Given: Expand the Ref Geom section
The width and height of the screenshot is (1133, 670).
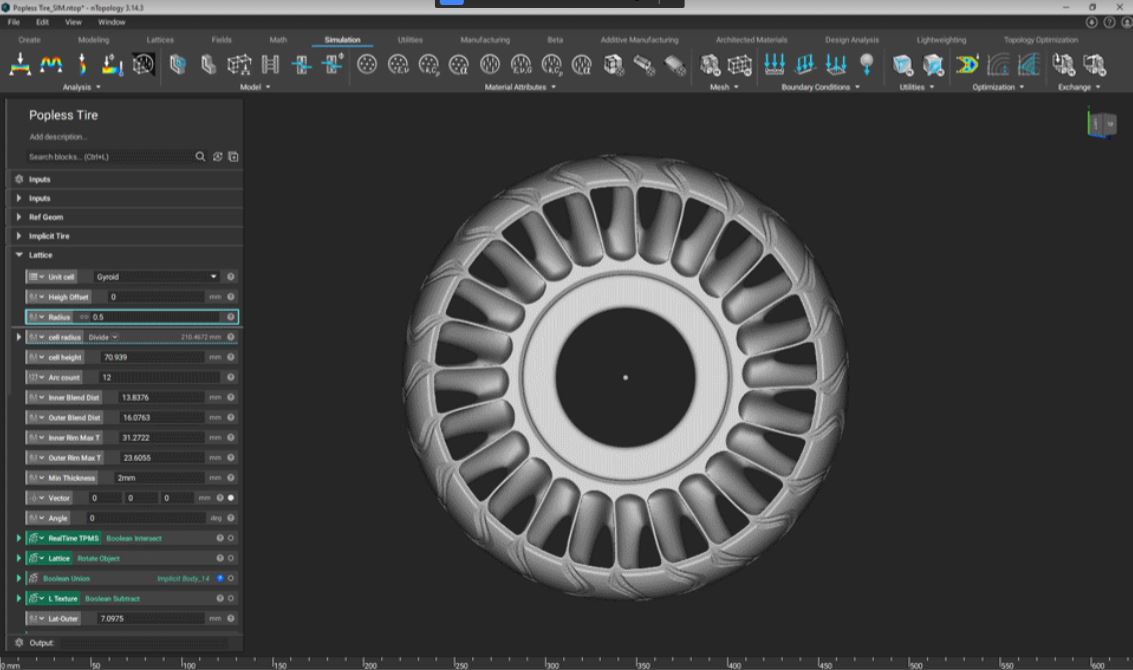Looking at the screenshot, I should [x=19, y=217].
